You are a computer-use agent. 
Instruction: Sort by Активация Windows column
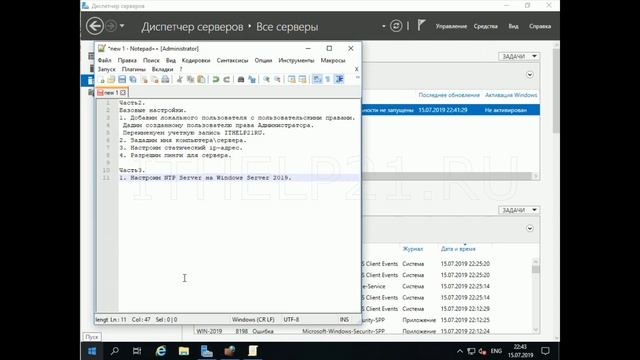(511, 95)
